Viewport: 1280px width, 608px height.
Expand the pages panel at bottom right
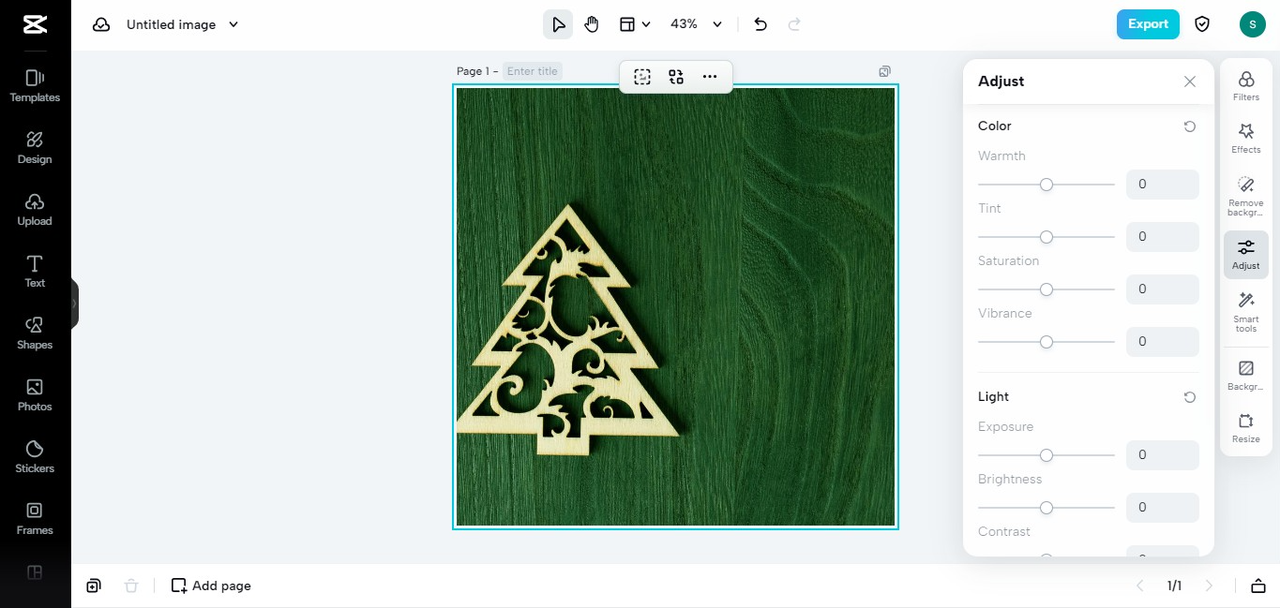pyautogui.click(x=1258, y=586)
